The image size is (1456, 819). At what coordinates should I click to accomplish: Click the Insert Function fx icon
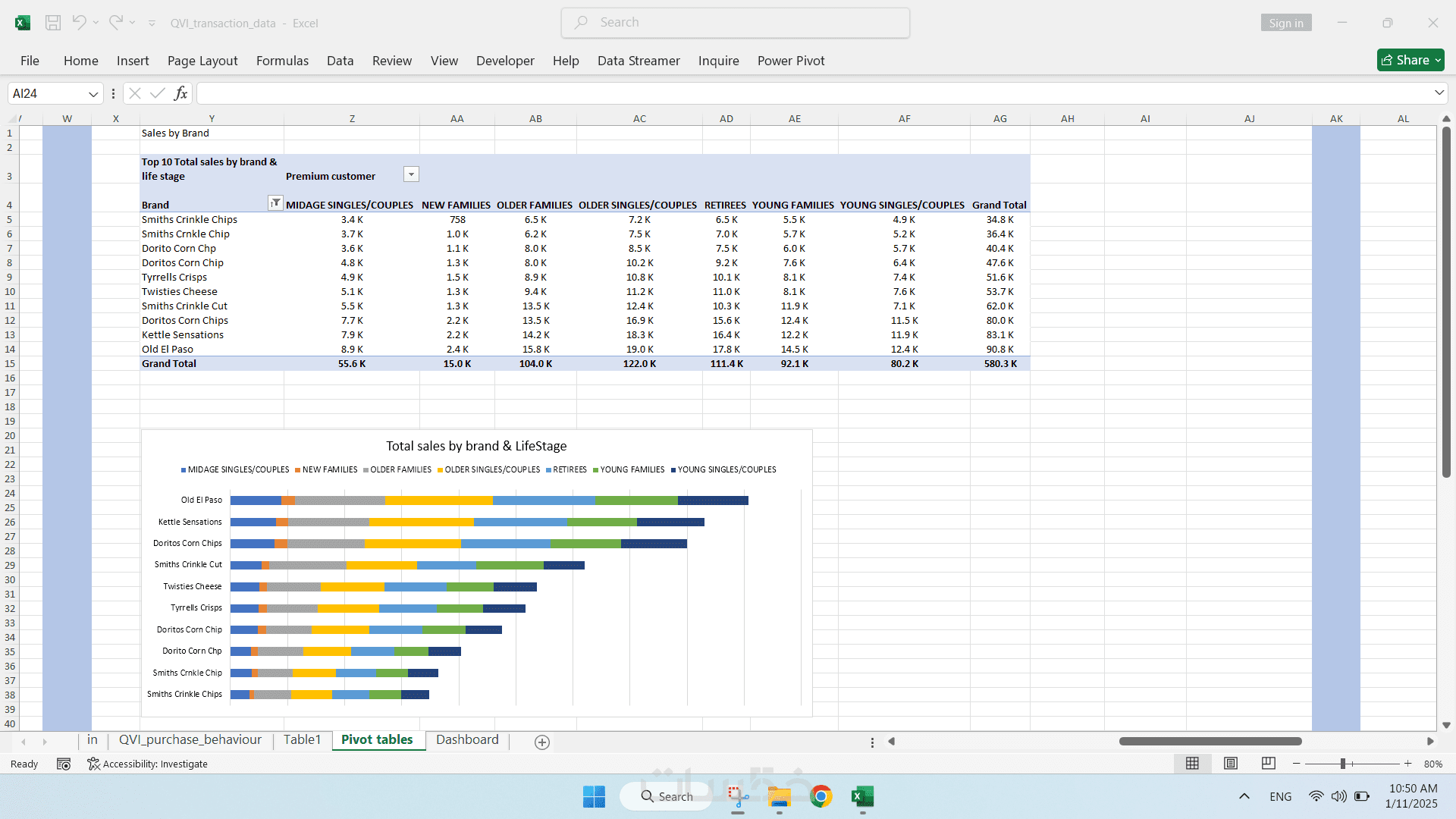[x=180, y=93]
